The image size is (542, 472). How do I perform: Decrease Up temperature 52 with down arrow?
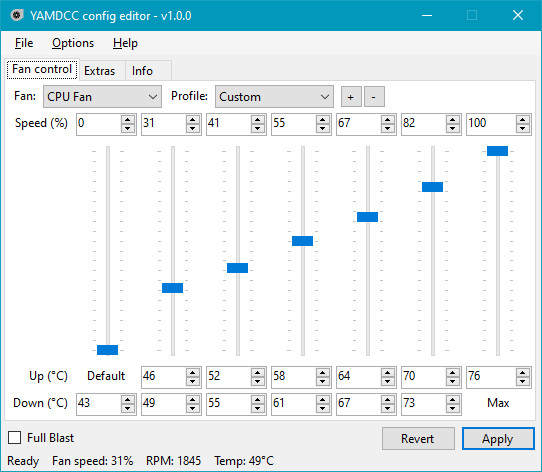pyautogui.click(x=258, y=381)
